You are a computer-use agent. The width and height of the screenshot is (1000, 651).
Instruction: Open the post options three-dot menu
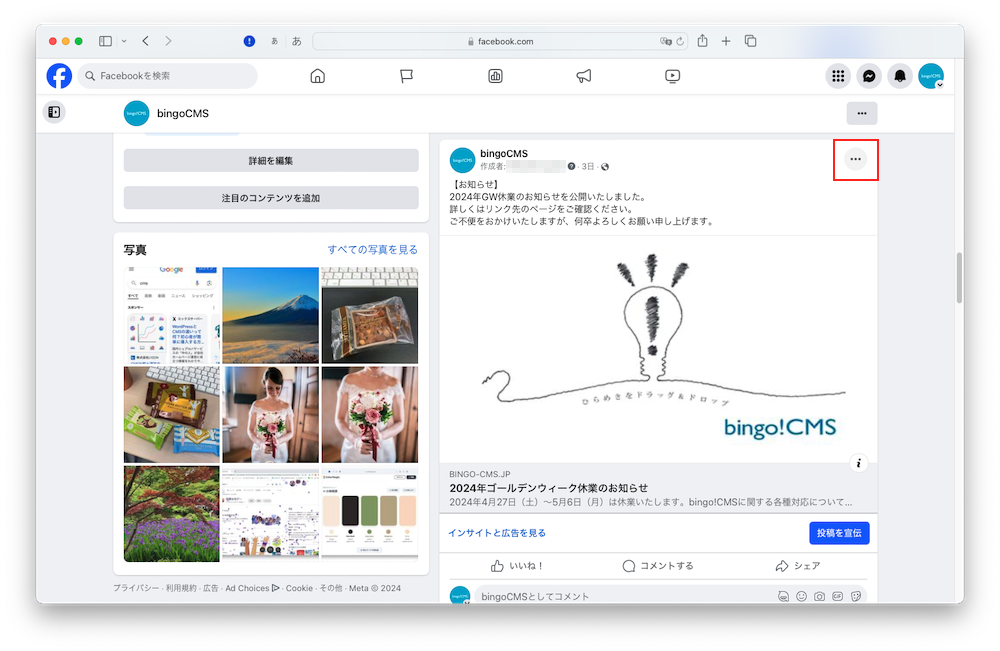point(855,159)
